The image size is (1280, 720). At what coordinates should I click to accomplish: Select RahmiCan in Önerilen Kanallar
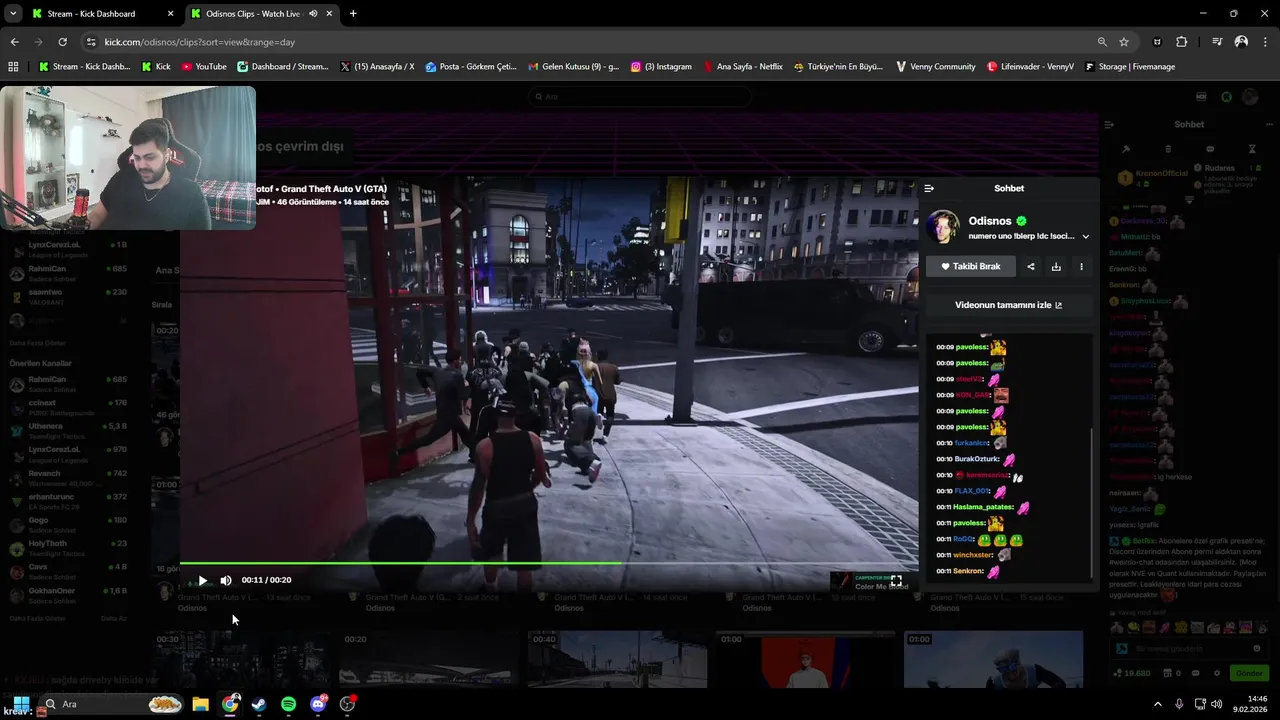(x=68, y=384)
